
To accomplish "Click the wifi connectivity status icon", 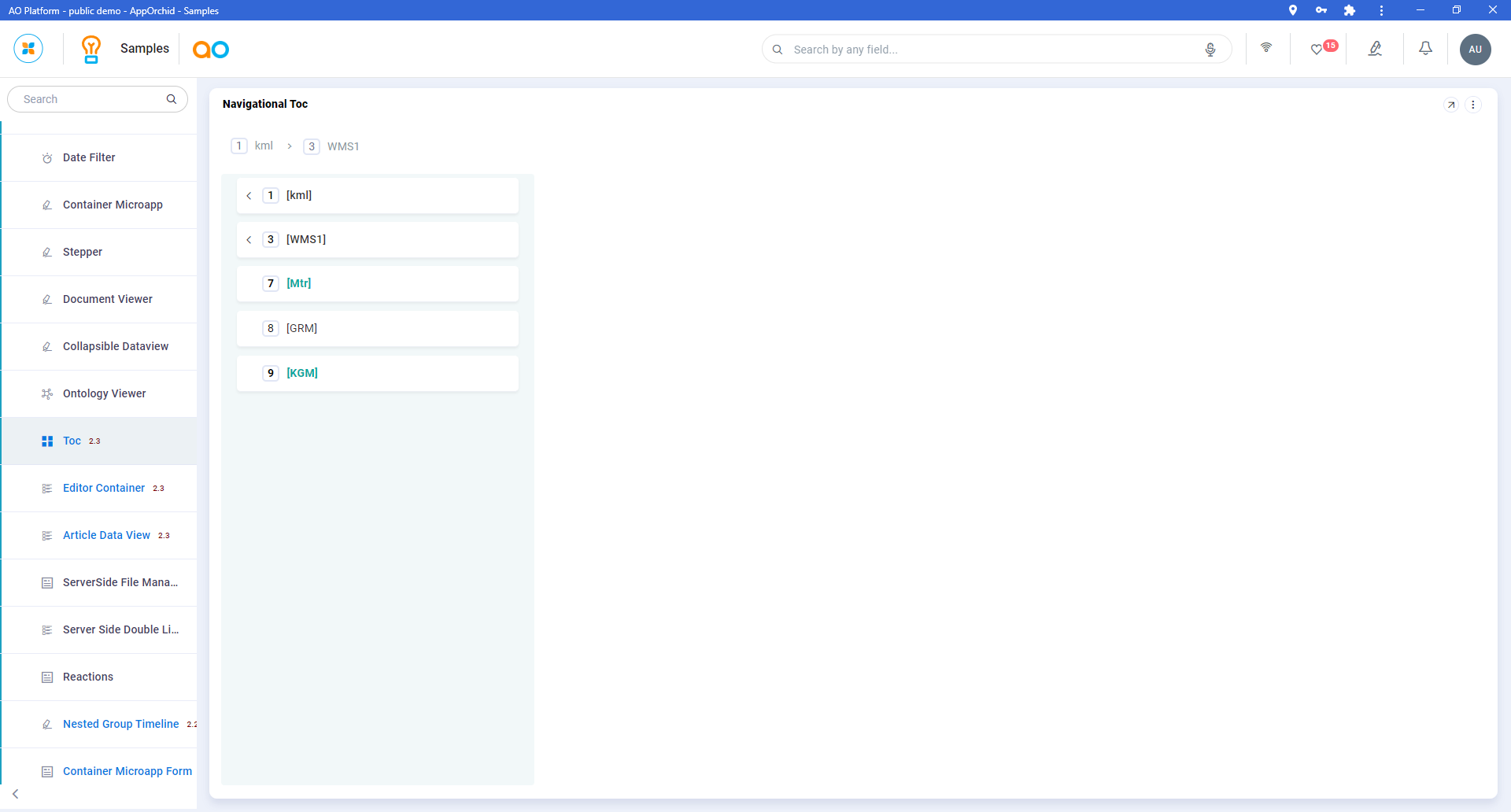I will coord(1266,48).
